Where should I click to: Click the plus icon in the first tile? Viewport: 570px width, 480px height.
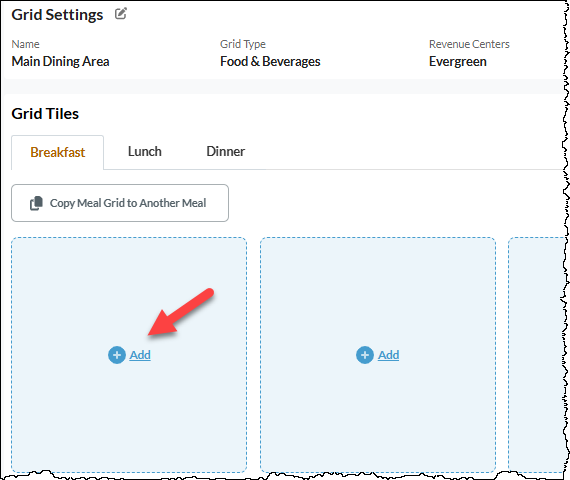[117, 355]
